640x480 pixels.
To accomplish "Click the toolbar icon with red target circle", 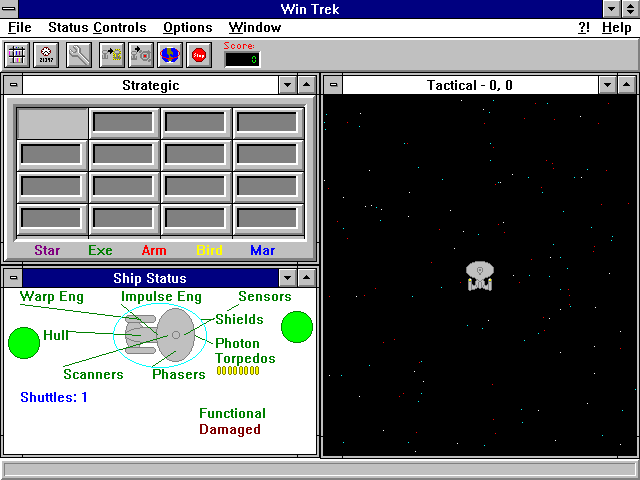I will coord(141,55).
